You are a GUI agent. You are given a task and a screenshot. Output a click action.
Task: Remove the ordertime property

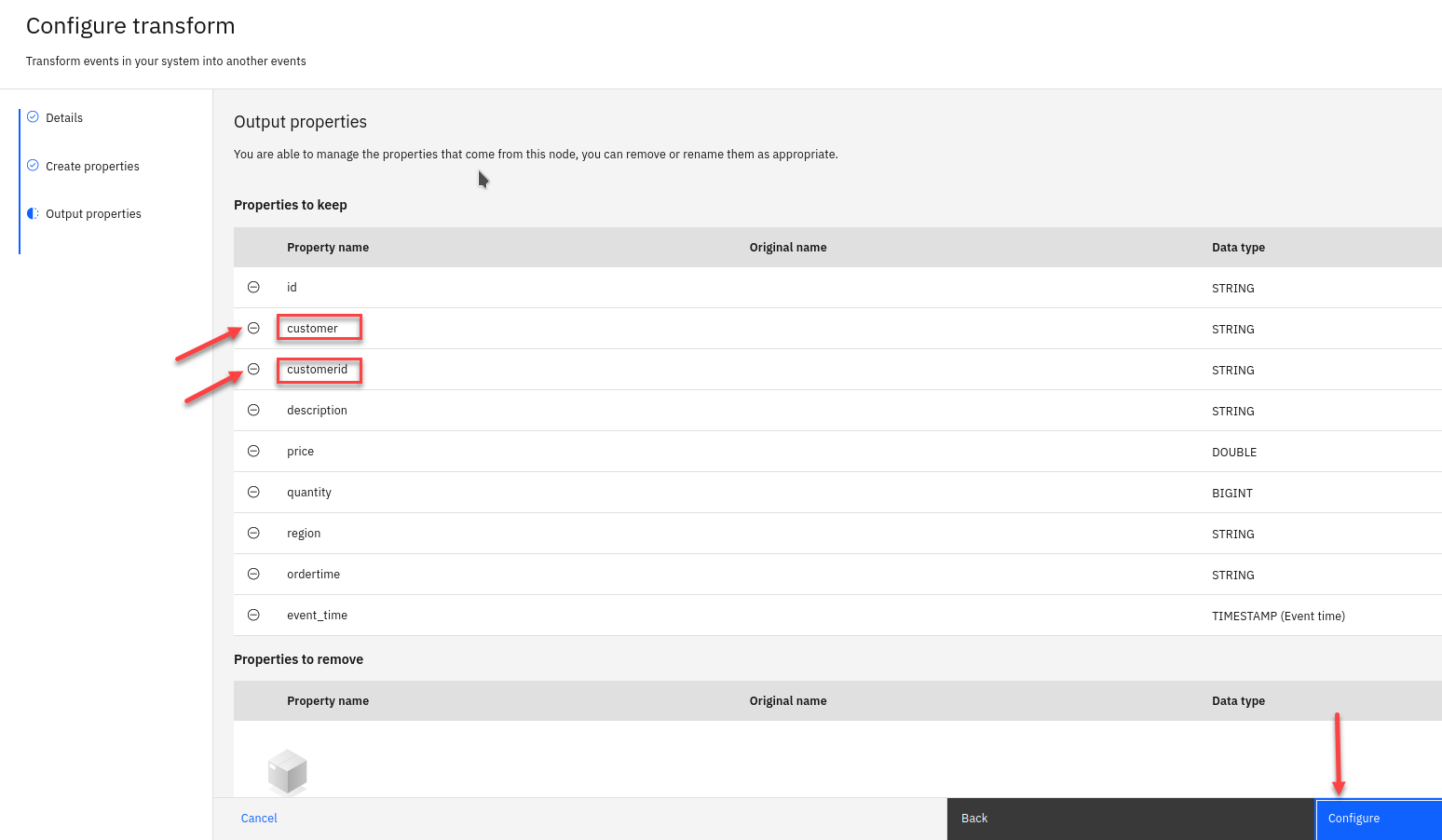tap(253, 574)
